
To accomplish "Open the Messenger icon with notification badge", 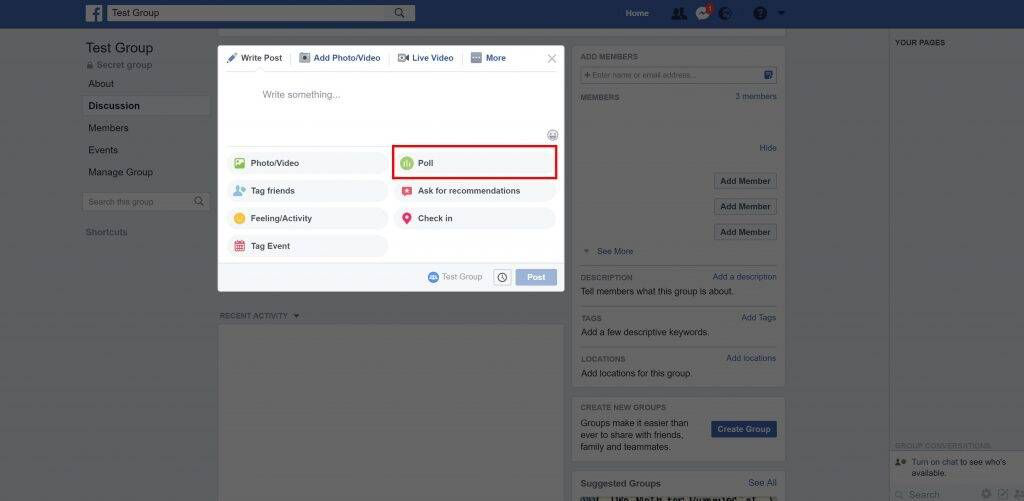I will 703,14.
